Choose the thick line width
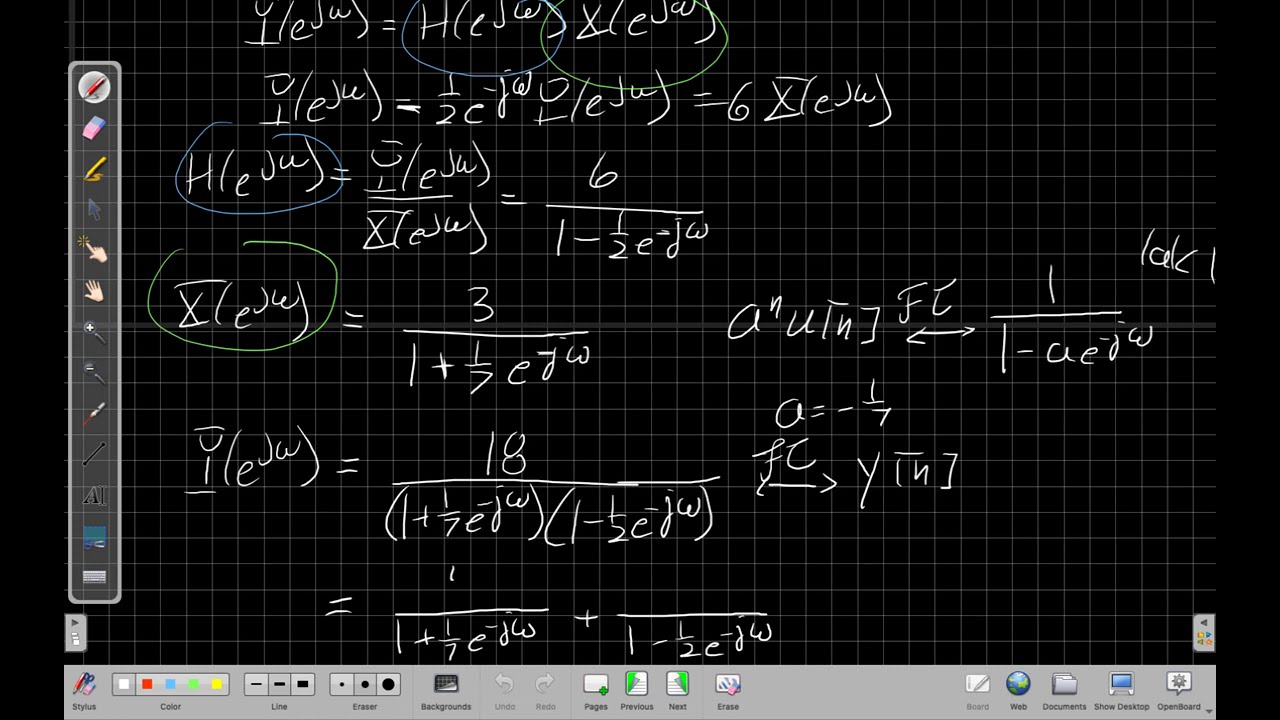Screen dimensions: 1280x720 coord(302,684)
